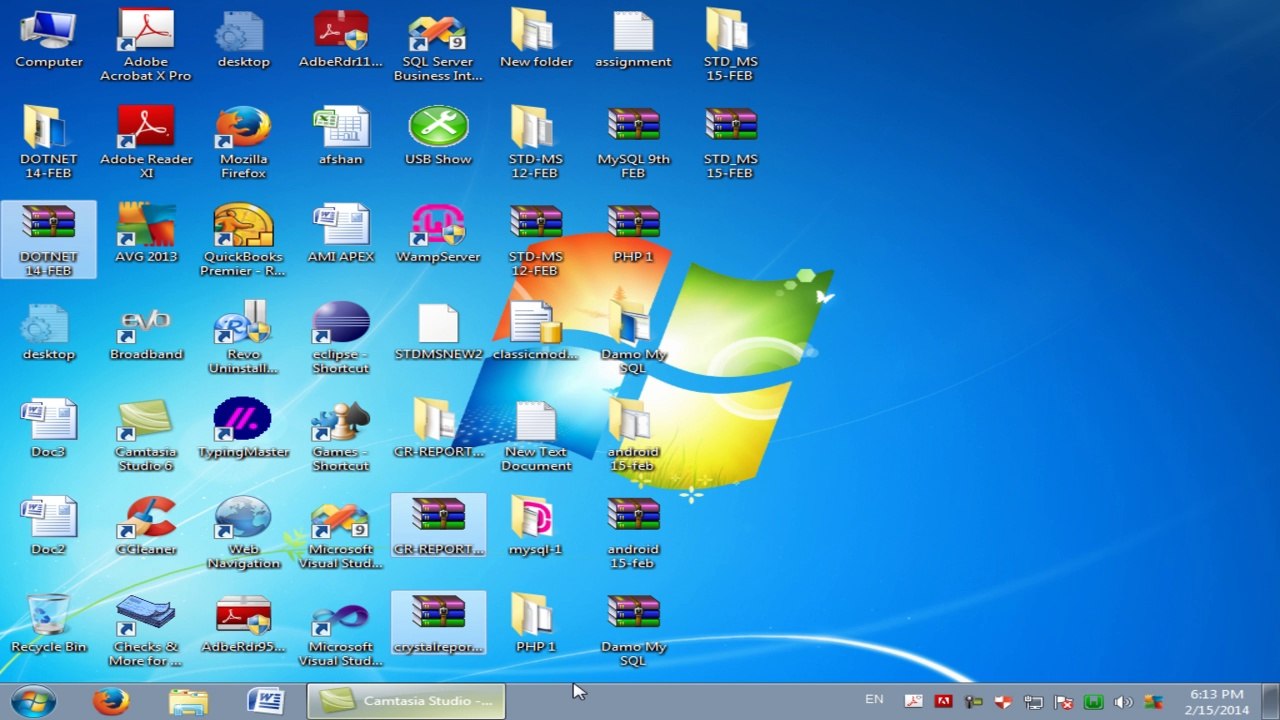Open the New folder icon
Viewport: 1280px width, 720px height.
tap(536, 40)
